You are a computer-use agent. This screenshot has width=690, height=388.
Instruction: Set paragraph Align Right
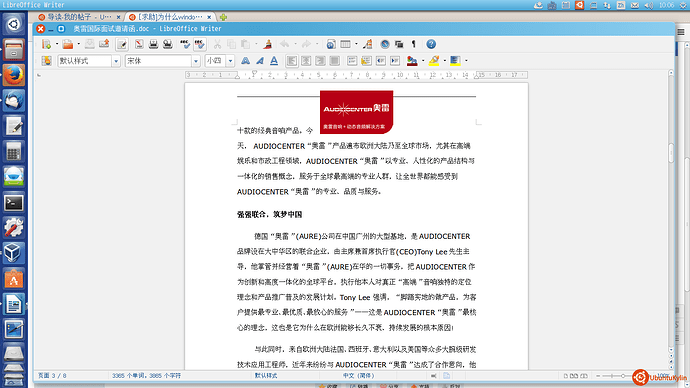pyautogui.click(x=320, y=61)
